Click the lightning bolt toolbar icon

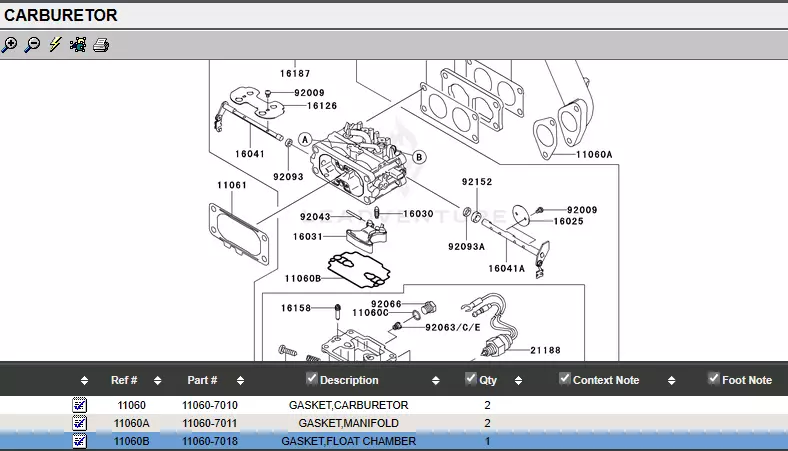(55, 45)
